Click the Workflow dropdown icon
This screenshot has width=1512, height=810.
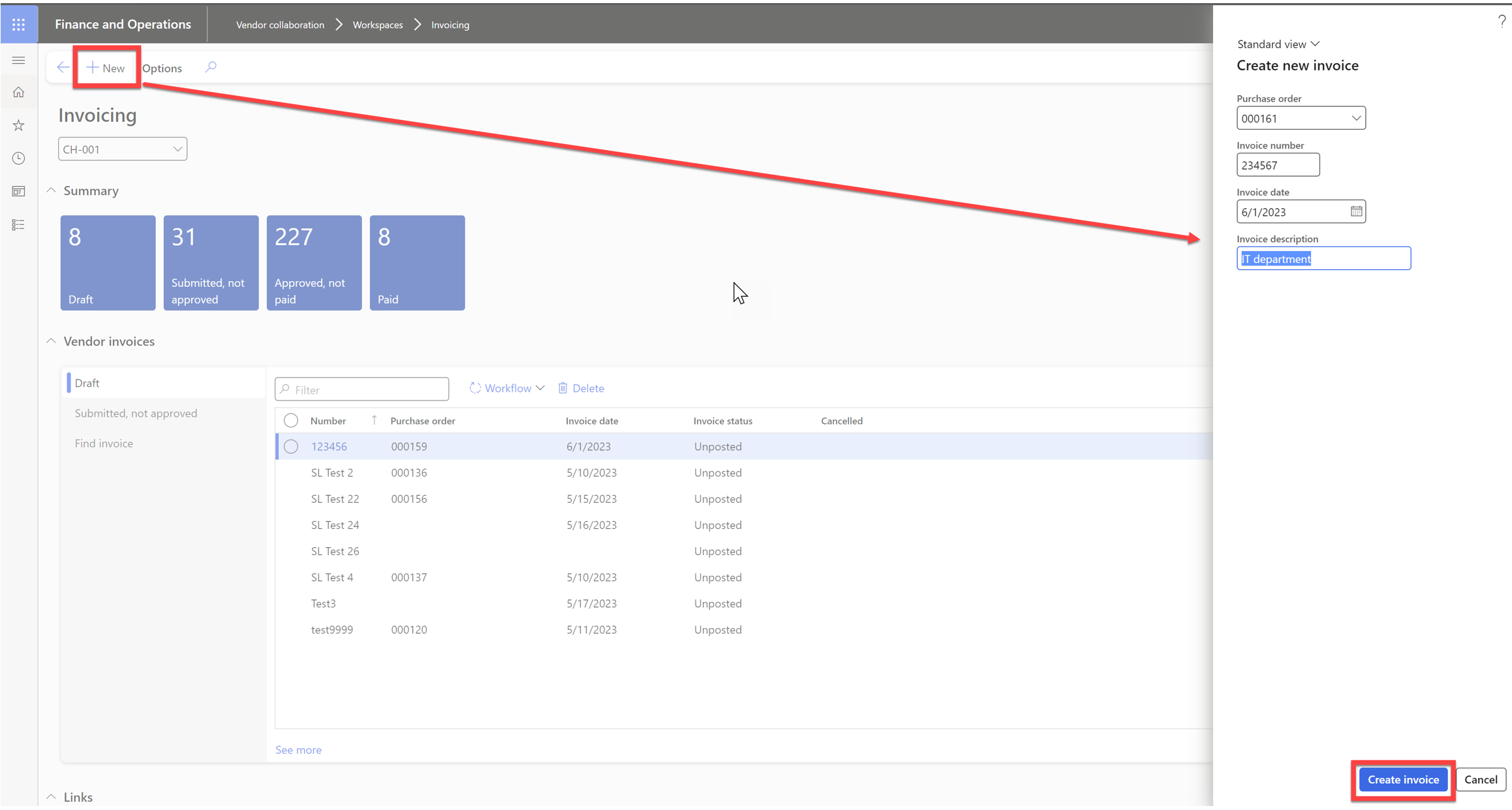(540, 388)
